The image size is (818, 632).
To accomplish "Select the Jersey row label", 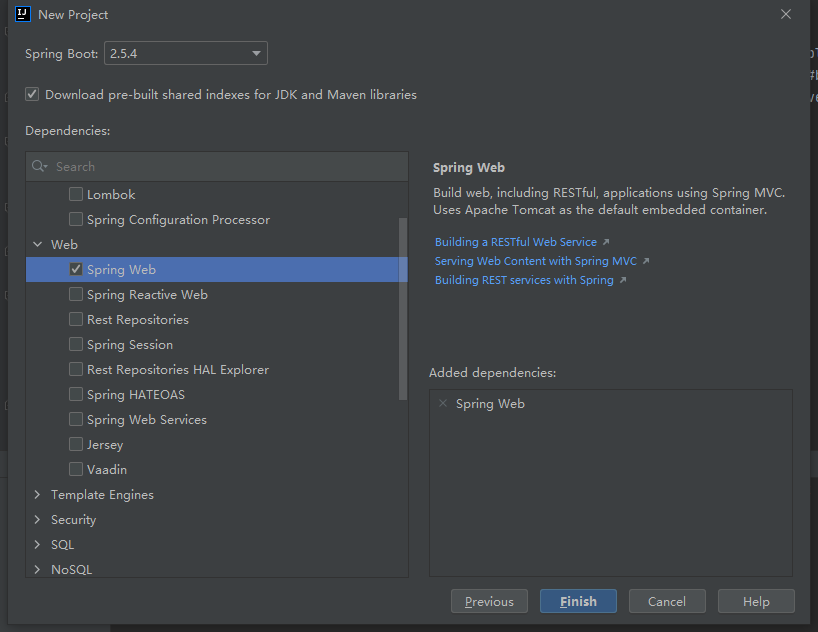I will 105,445.
